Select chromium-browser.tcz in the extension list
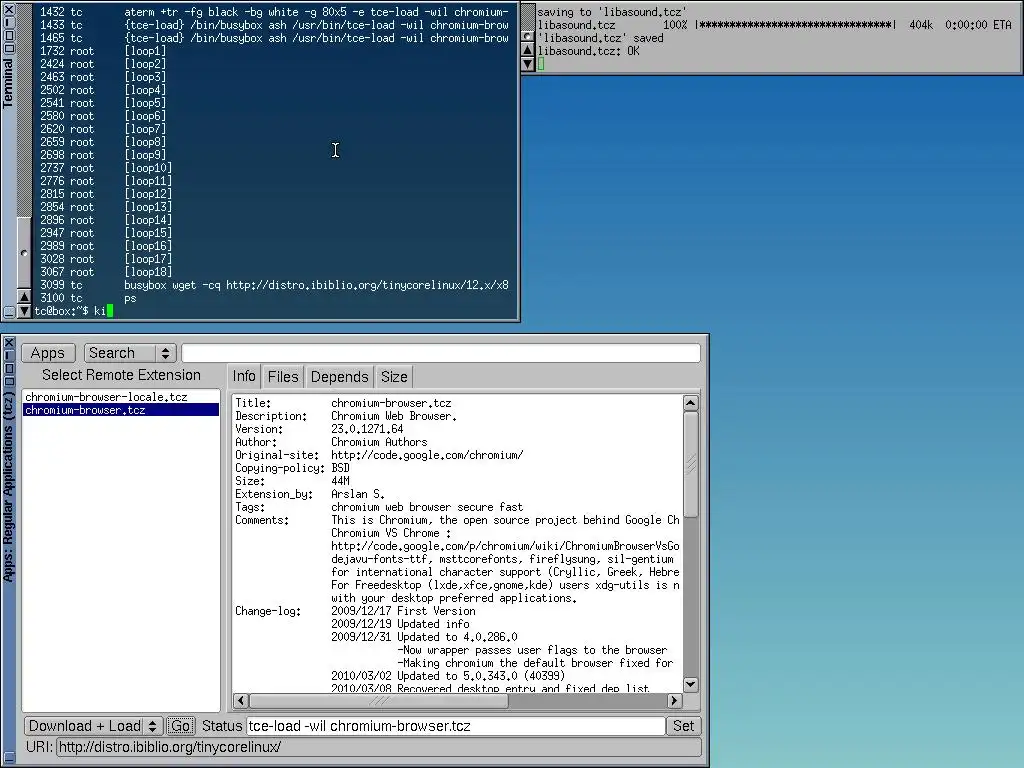1024x768 pixels. (121, 410)
